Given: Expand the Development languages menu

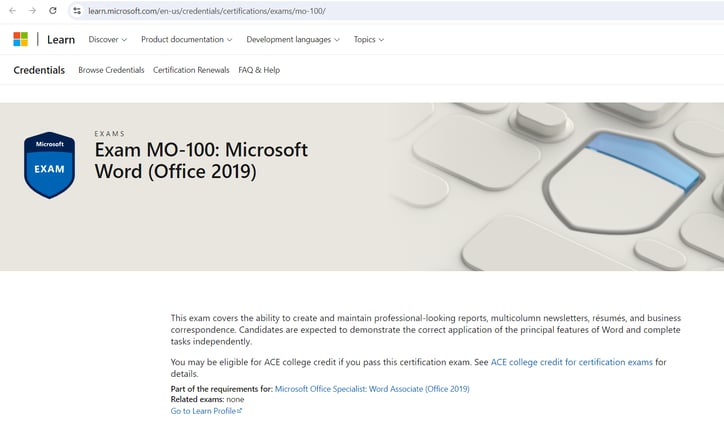Looking at the screenshot, I should click(293, 40).
